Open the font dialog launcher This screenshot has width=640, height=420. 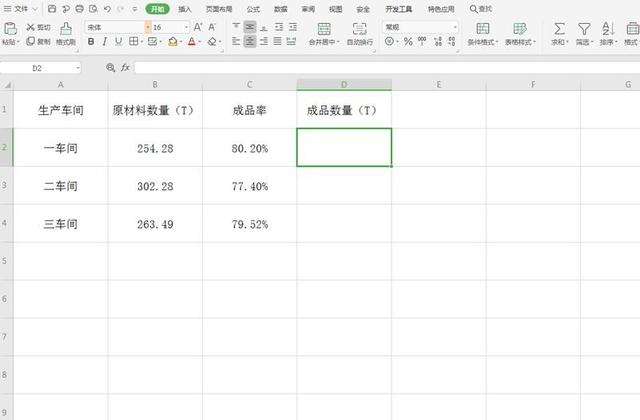(222, 51)
